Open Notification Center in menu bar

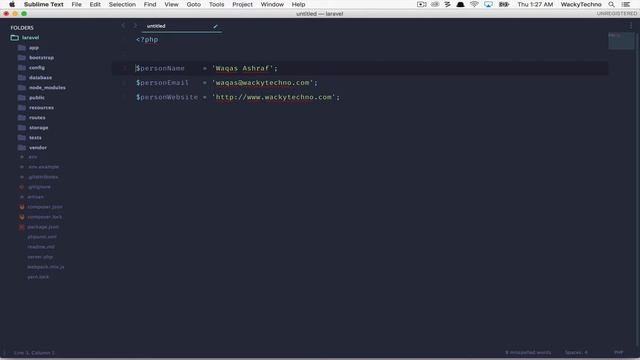tap(626, 4)
